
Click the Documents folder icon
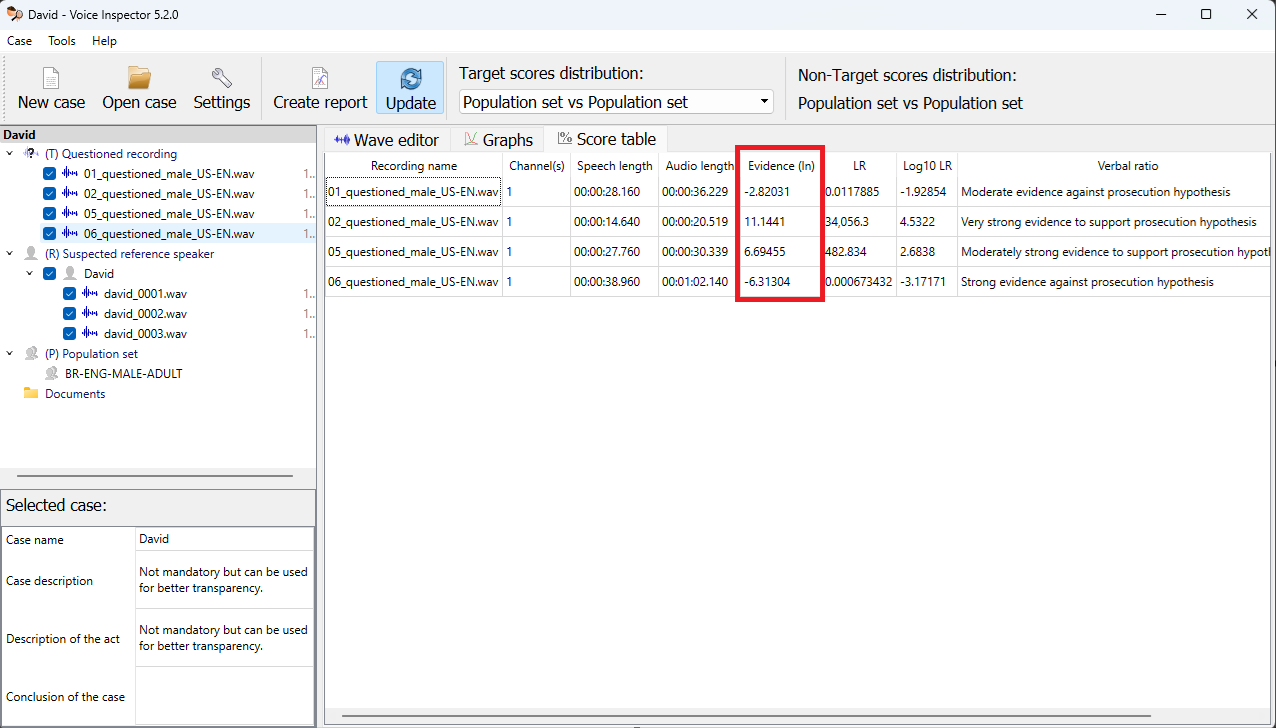point(31,394)
